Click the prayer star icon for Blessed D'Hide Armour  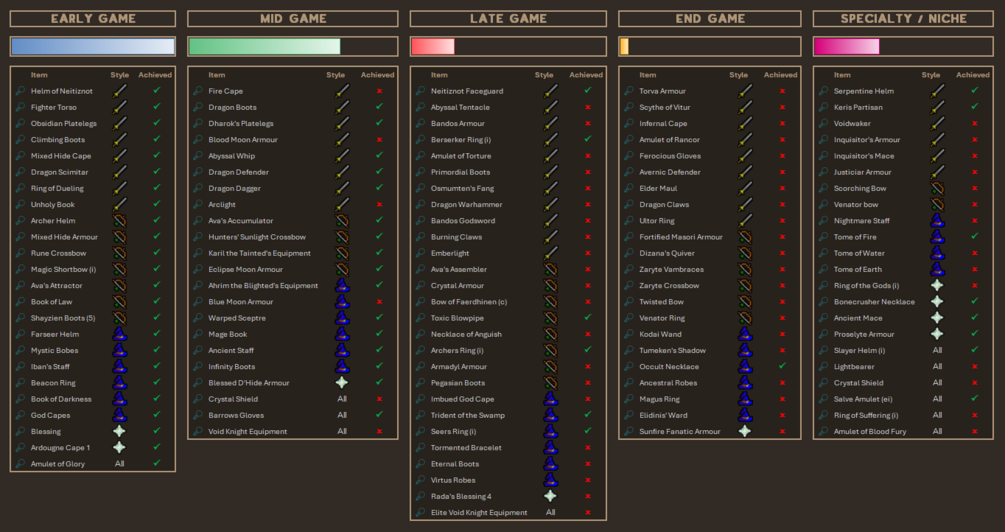tap(342, 383)
